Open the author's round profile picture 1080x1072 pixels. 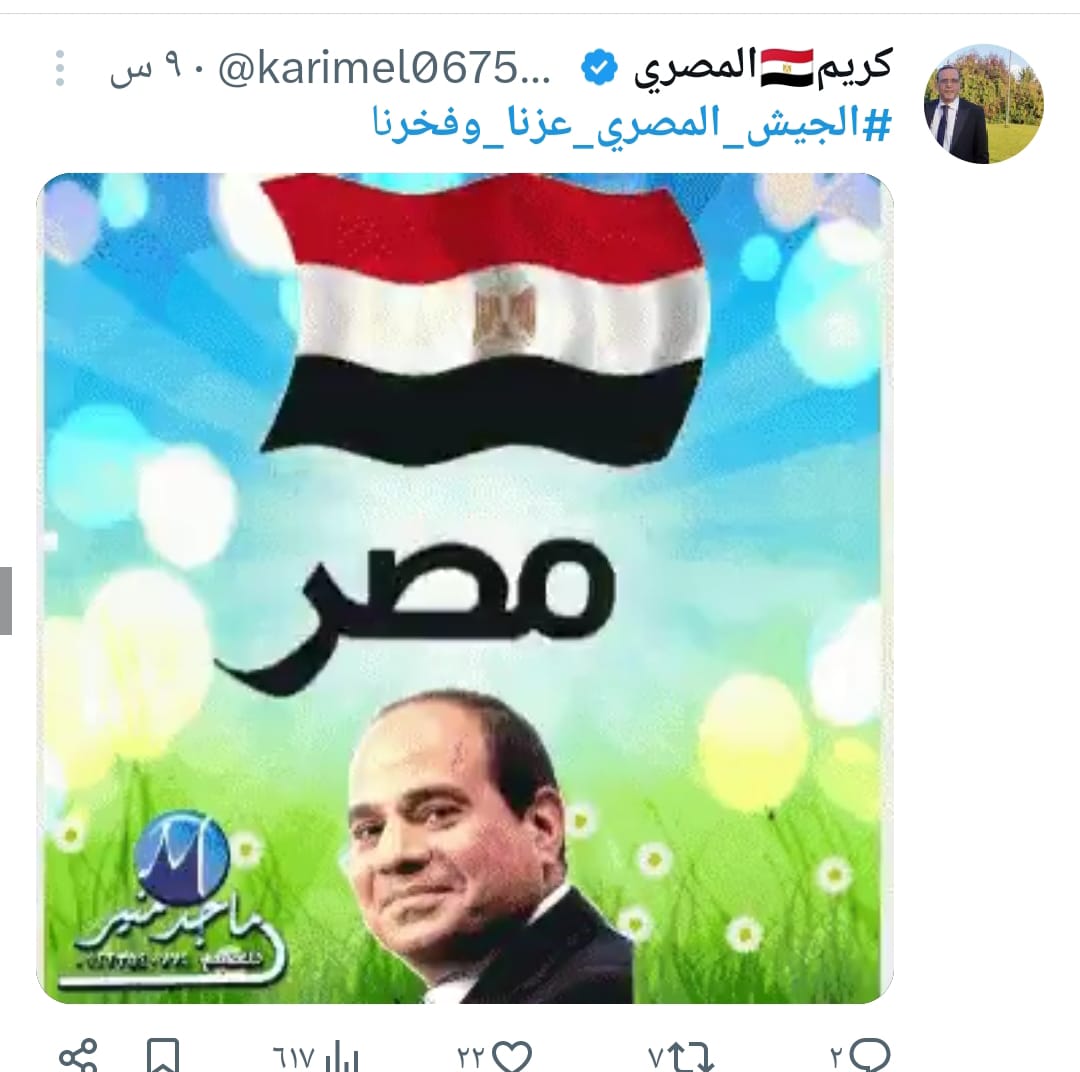[x=984, y=104]
